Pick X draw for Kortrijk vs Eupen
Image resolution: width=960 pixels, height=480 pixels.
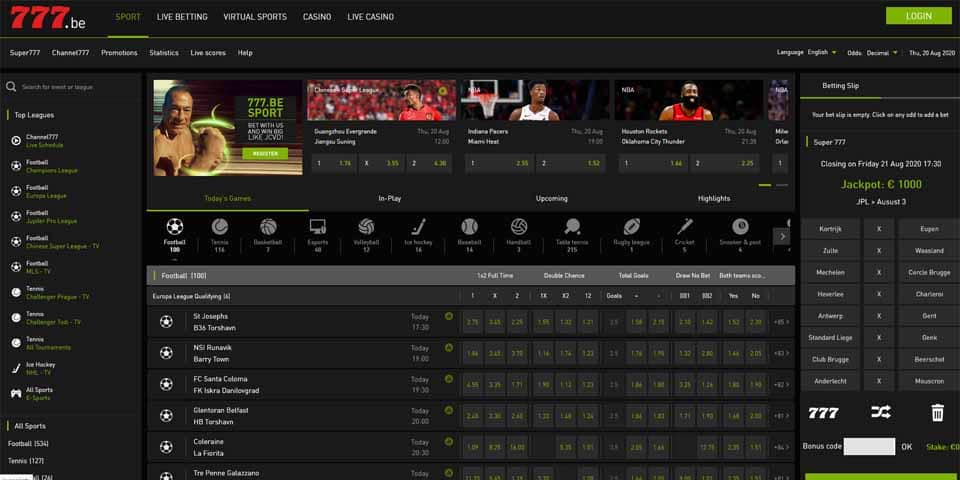click(x=879, y=229)
